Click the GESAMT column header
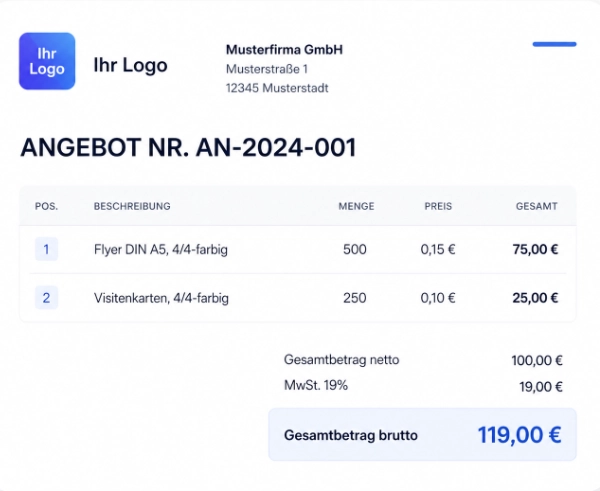 point(537,206)
